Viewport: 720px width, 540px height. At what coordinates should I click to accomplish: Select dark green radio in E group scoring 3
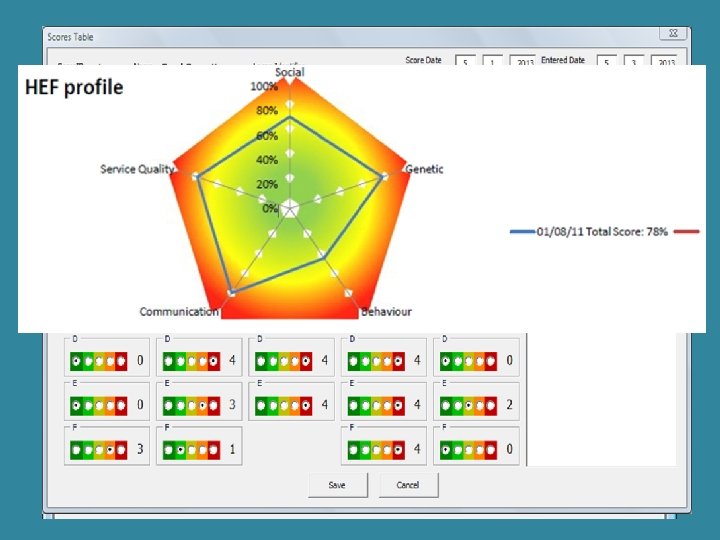pos(169,405)
